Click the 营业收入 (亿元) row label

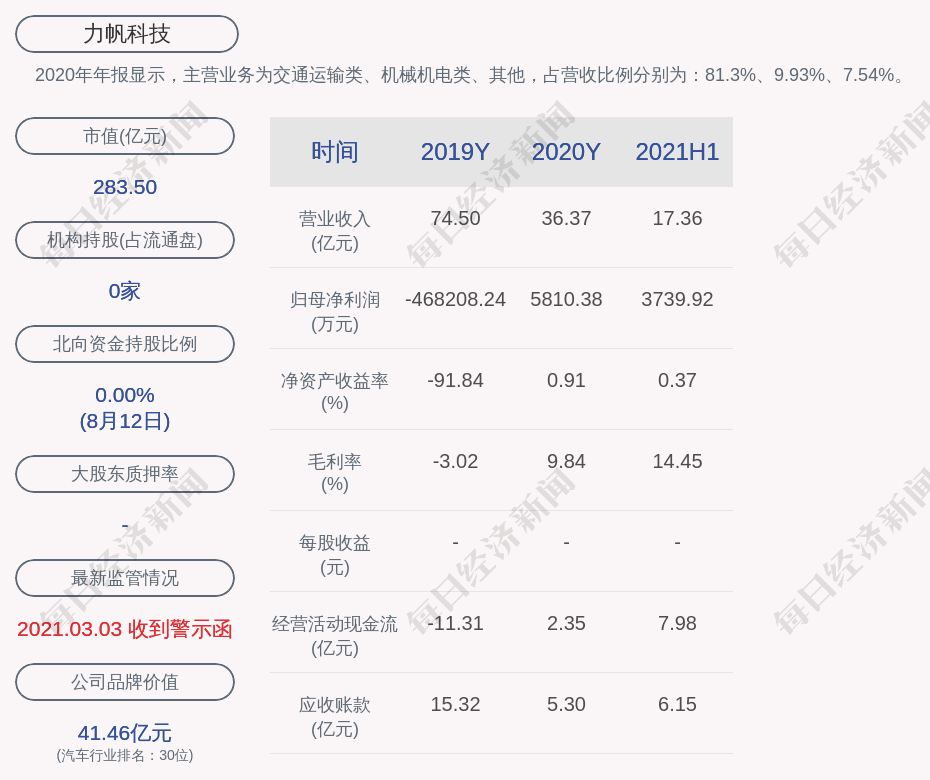point(335,231)
